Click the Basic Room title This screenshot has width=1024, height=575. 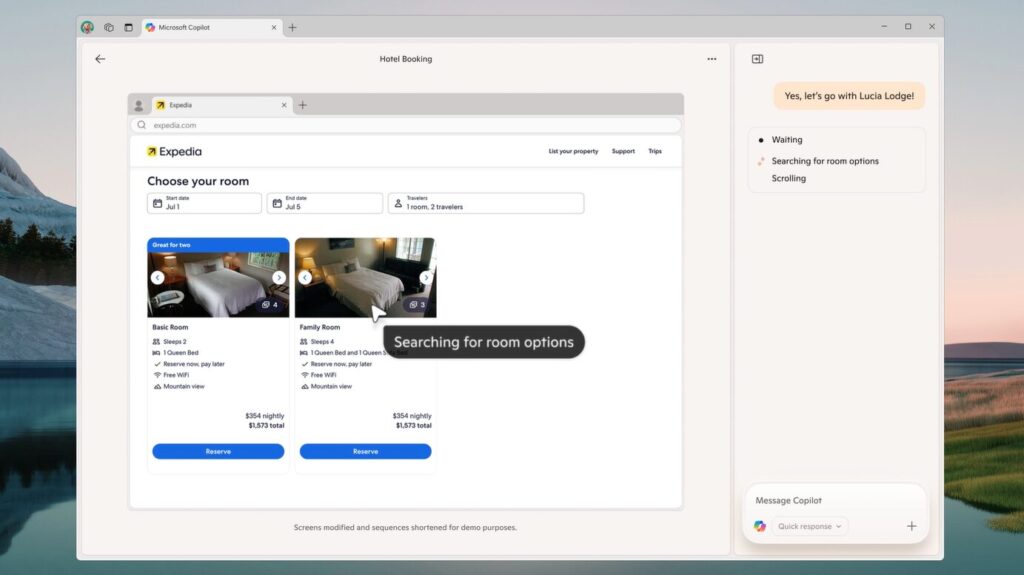[x=170, y=327]
